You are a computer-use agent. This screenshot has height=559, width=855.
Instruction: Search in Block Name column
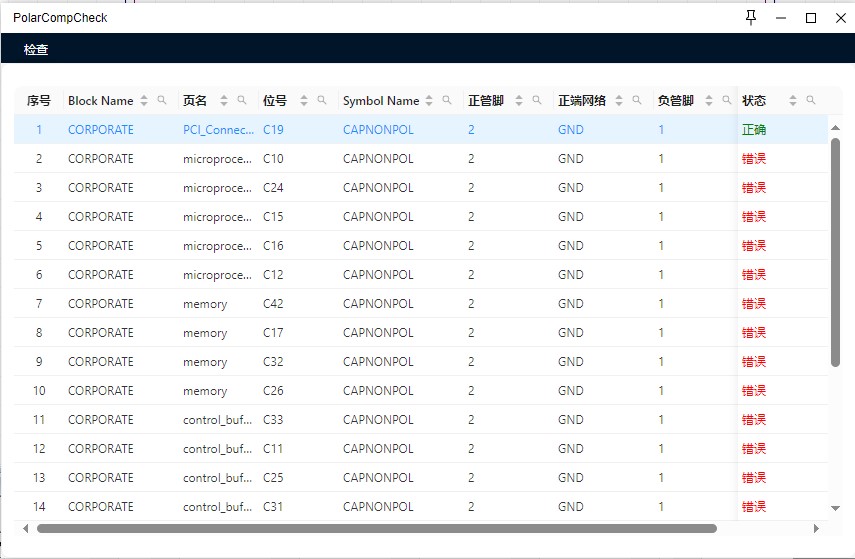click(162, 100)
